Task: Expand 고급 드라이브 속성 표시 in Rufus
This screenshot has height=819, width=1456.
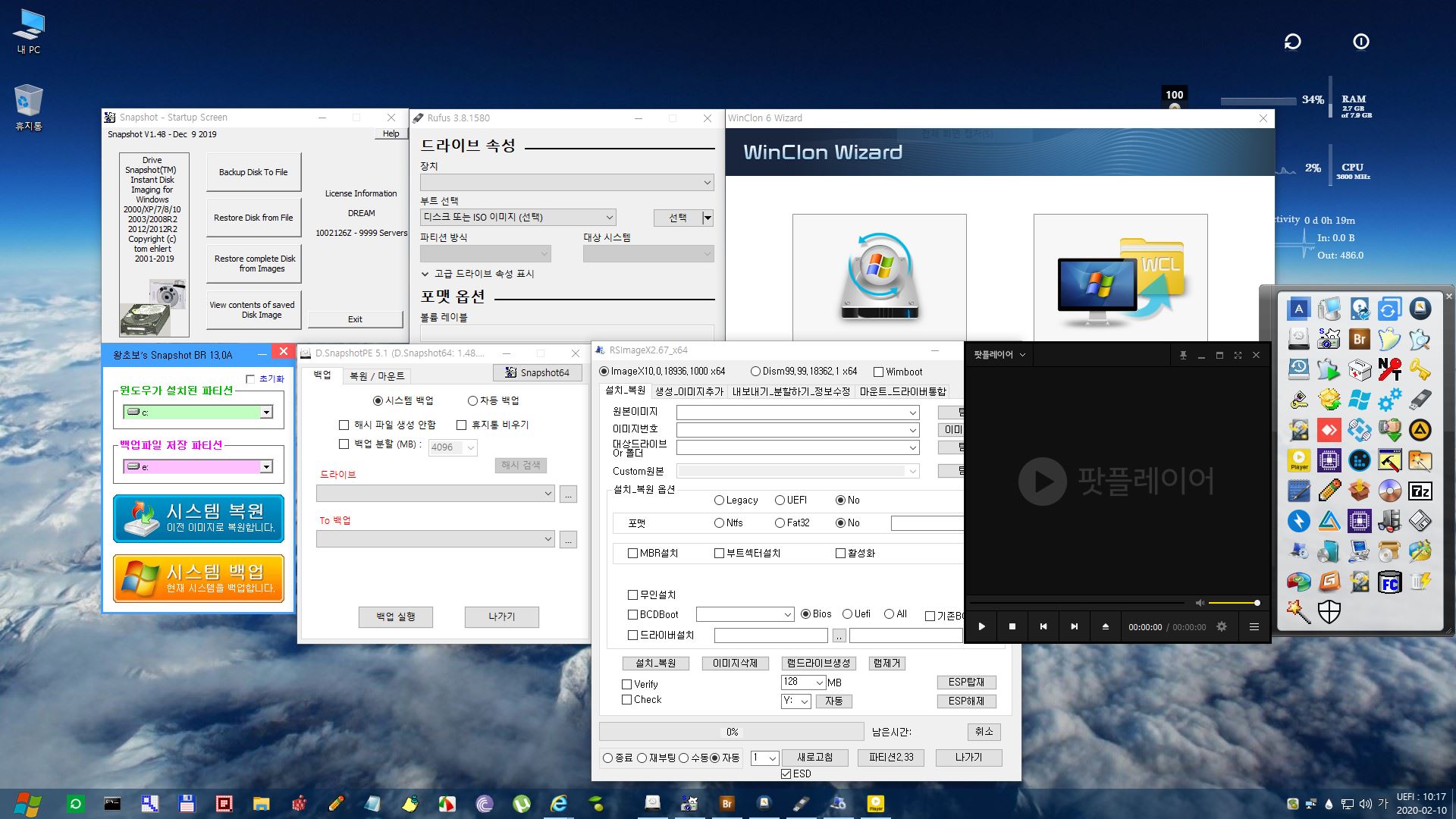Action: click(478, 274)
